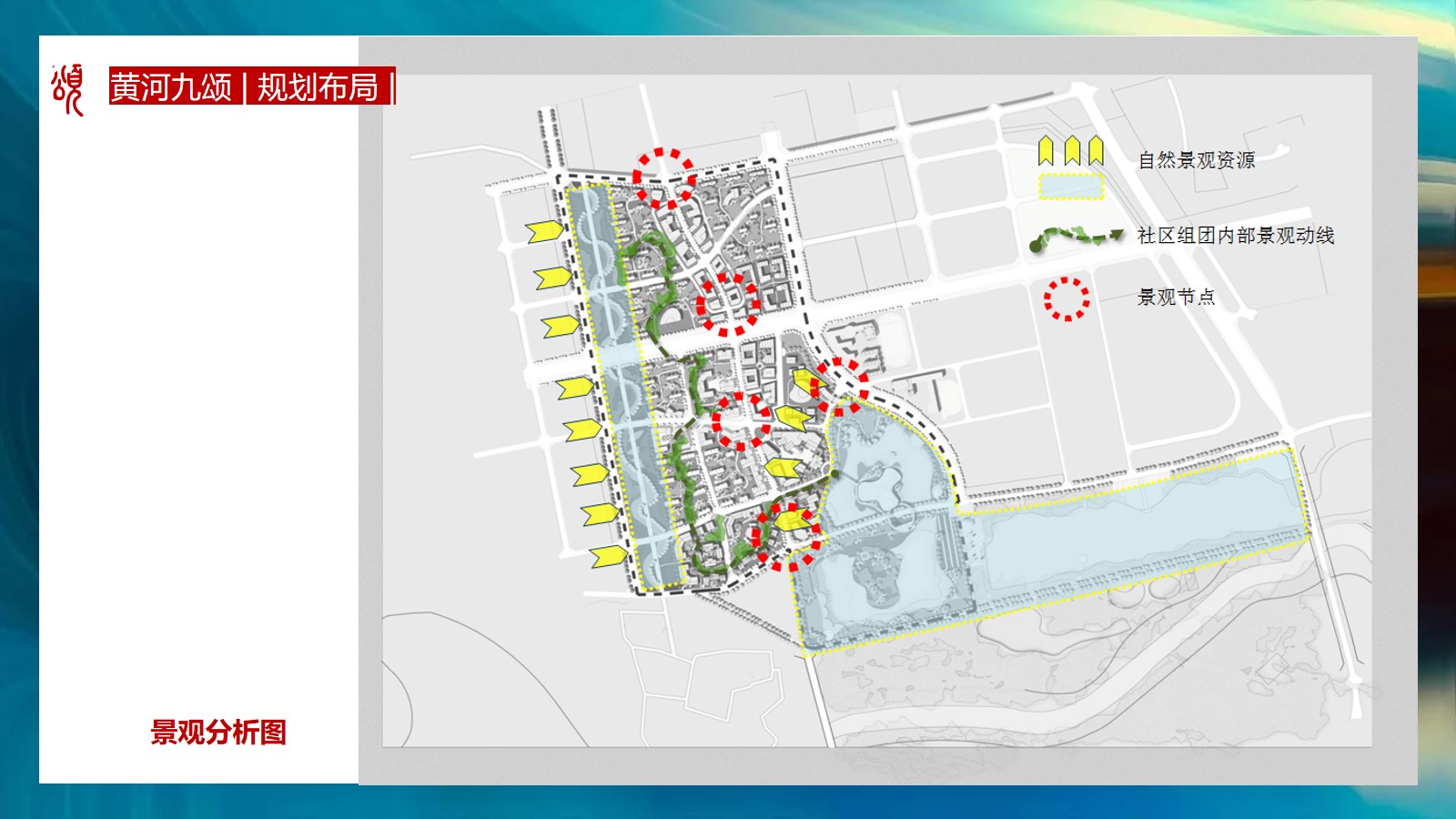Click the topmost red dotted circle on map

[x=664, y=177]
